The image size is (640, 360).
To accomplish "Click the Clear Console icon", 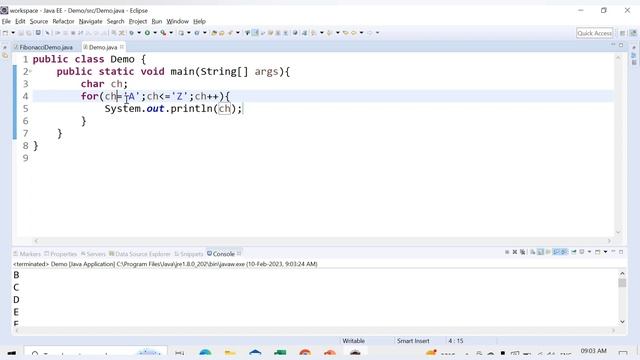I will point(533,252).
